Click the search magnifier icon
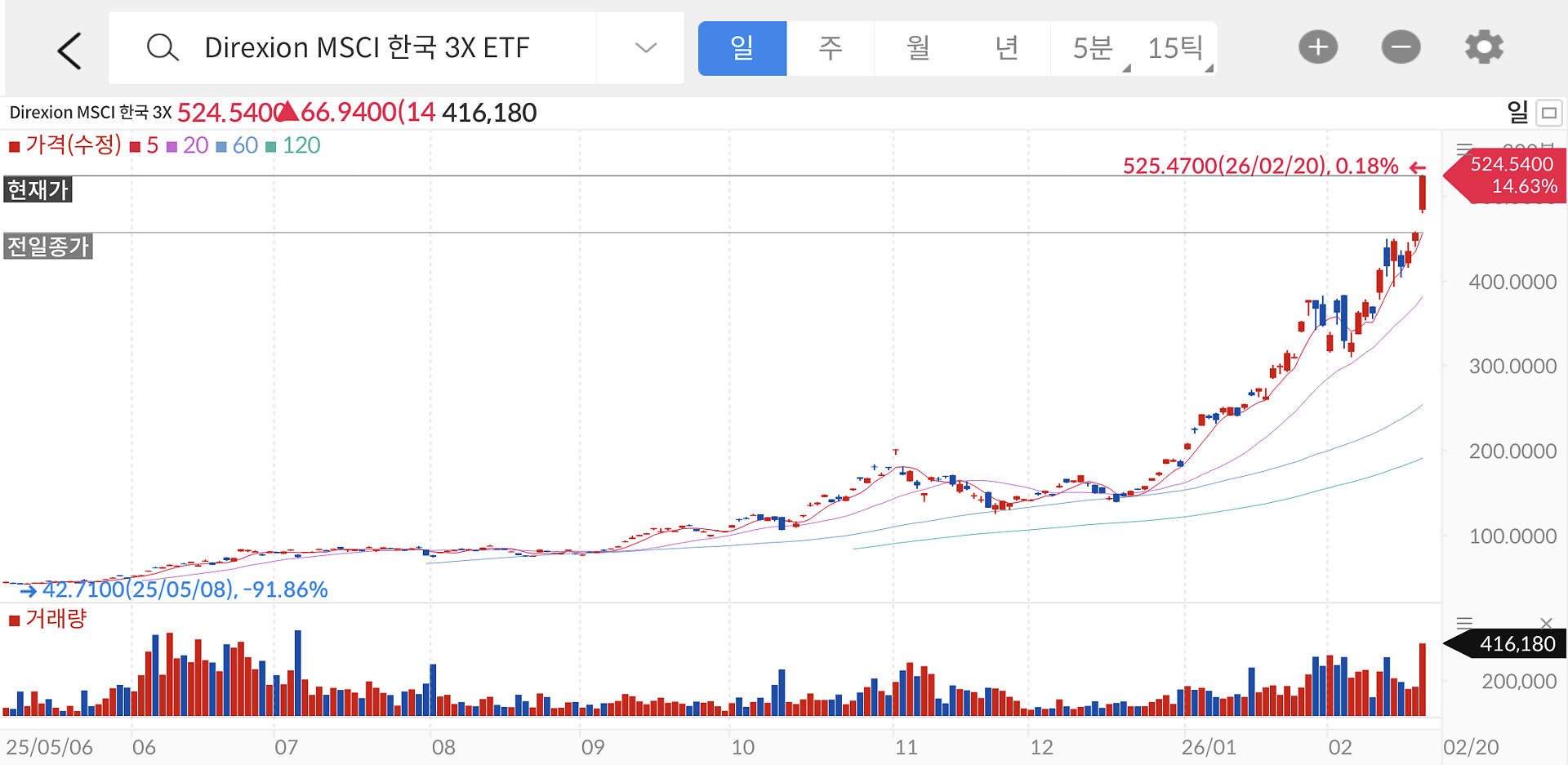The height and width of the screenshot is (765, 1568). click(x=162, y=48)
